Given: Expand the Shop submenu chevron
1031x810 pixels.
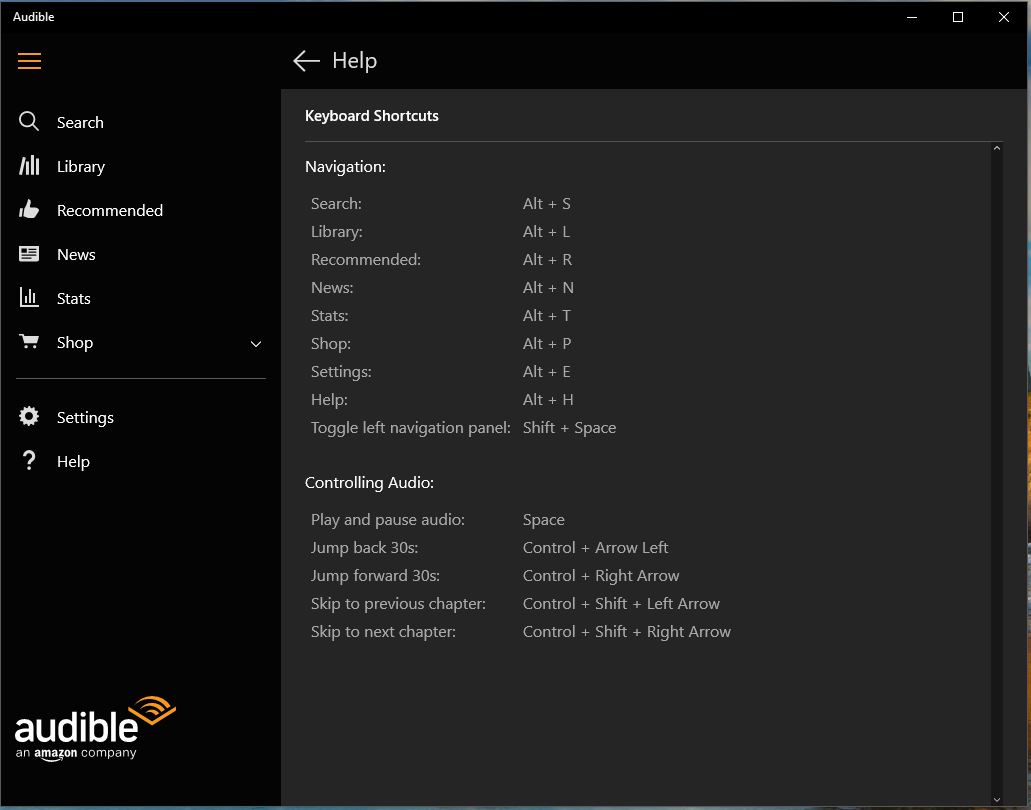Looking at the screenshot, I should (x=256, y=344).
